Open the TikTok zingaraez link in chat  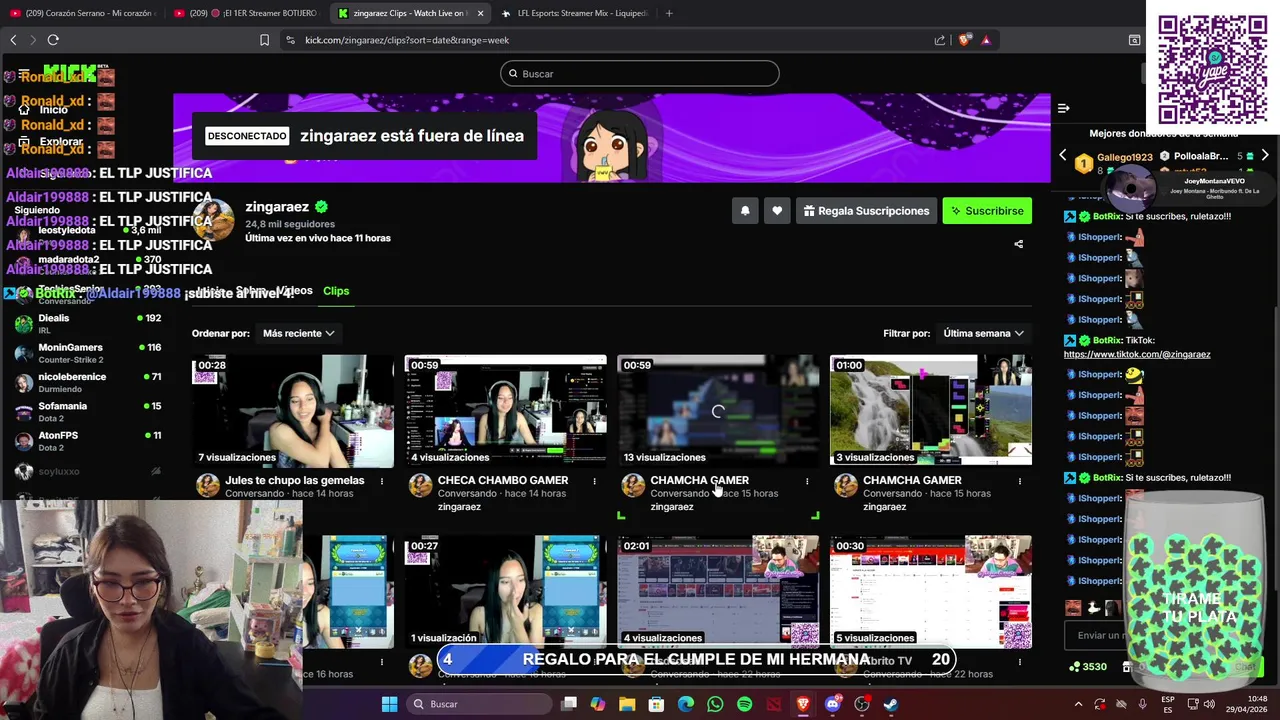point(1137,354)
